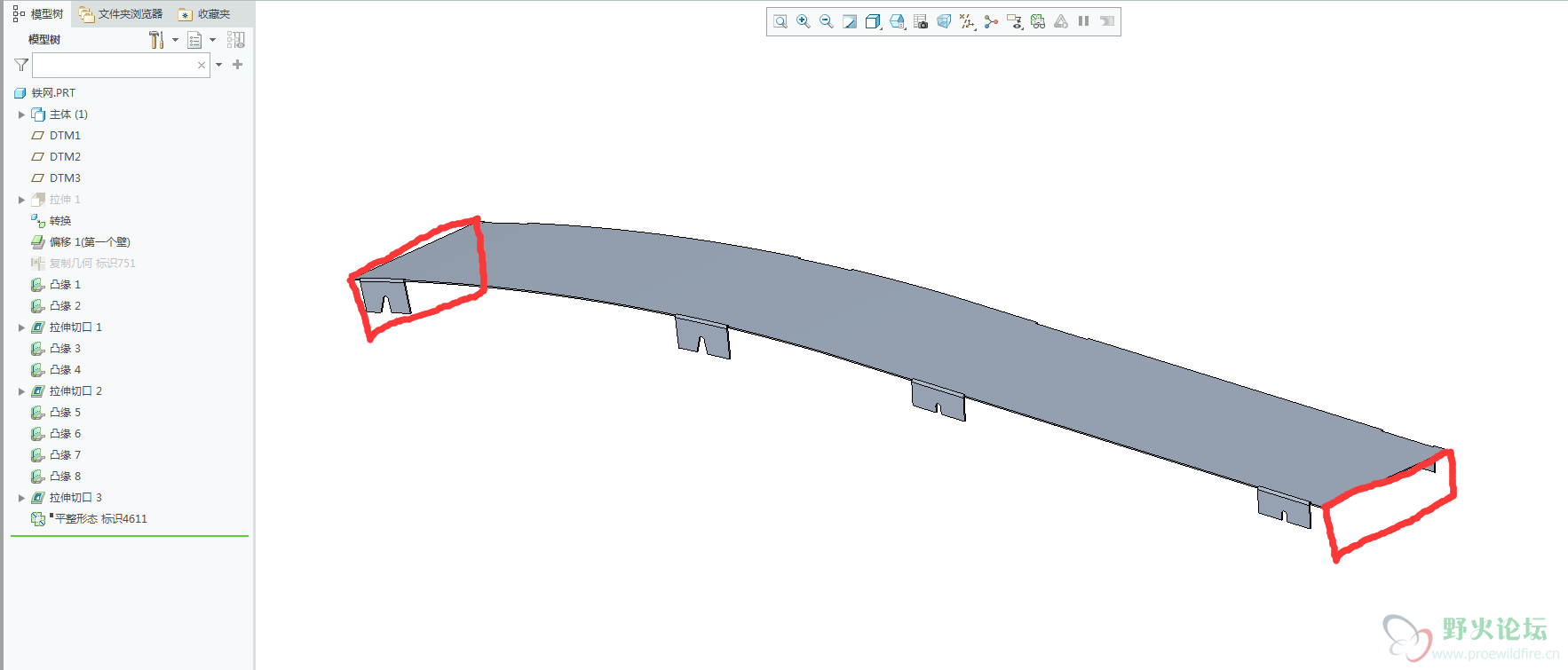Click the Refit view icon
1568x670 pixels.
[x=780, y=21]
